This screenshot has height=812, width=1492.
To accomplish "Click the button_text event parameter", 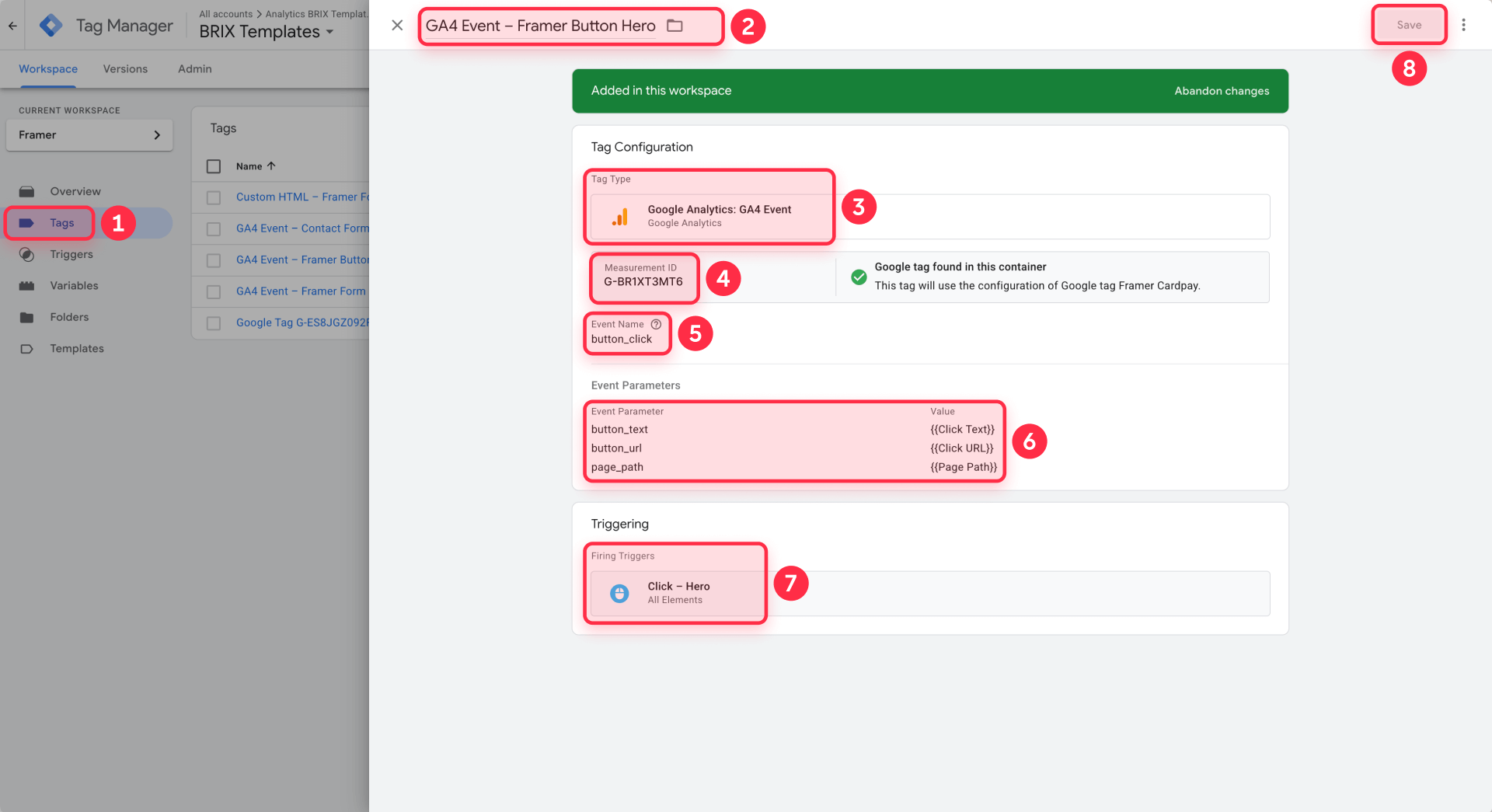I will pos(619,430).
